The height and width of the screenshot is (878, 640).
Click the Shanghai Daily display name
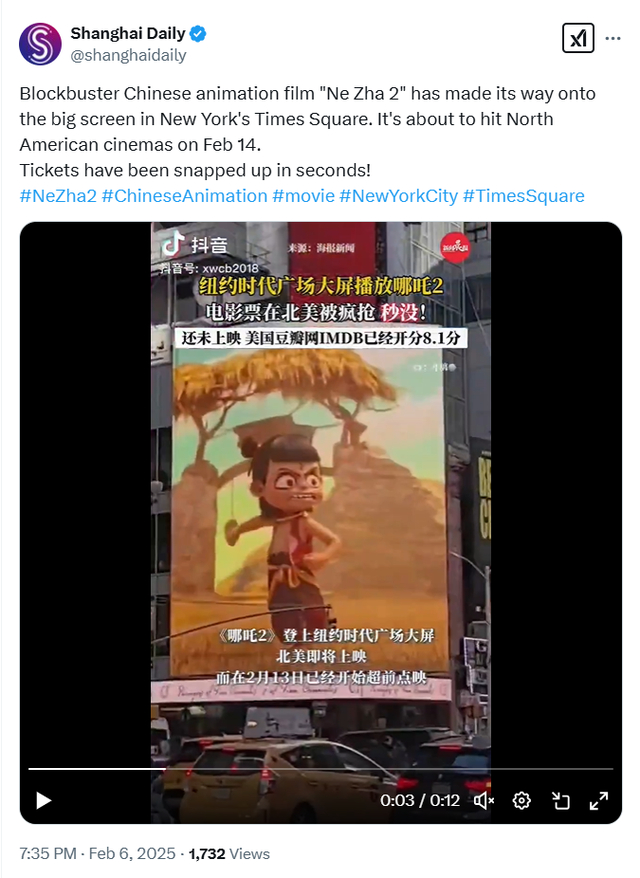(128, 34)
